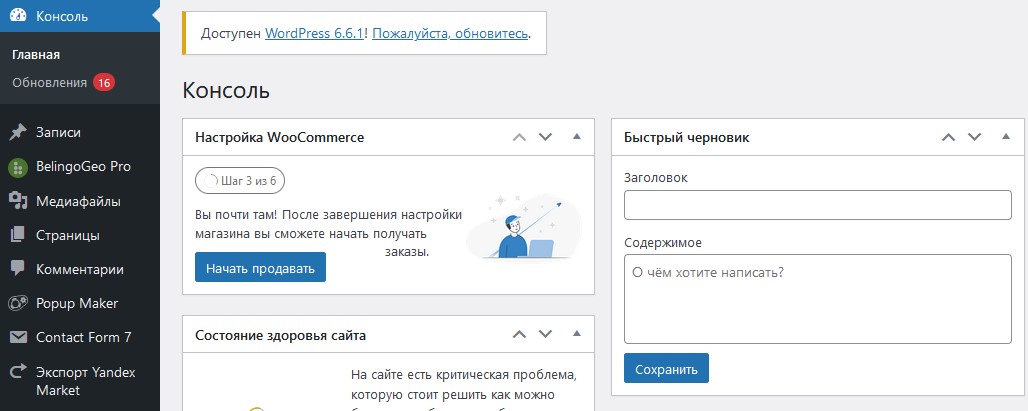The image size is (1028, 411).
Task: Follow the WordPress 6.6.1 link
Action: [314, 33]
